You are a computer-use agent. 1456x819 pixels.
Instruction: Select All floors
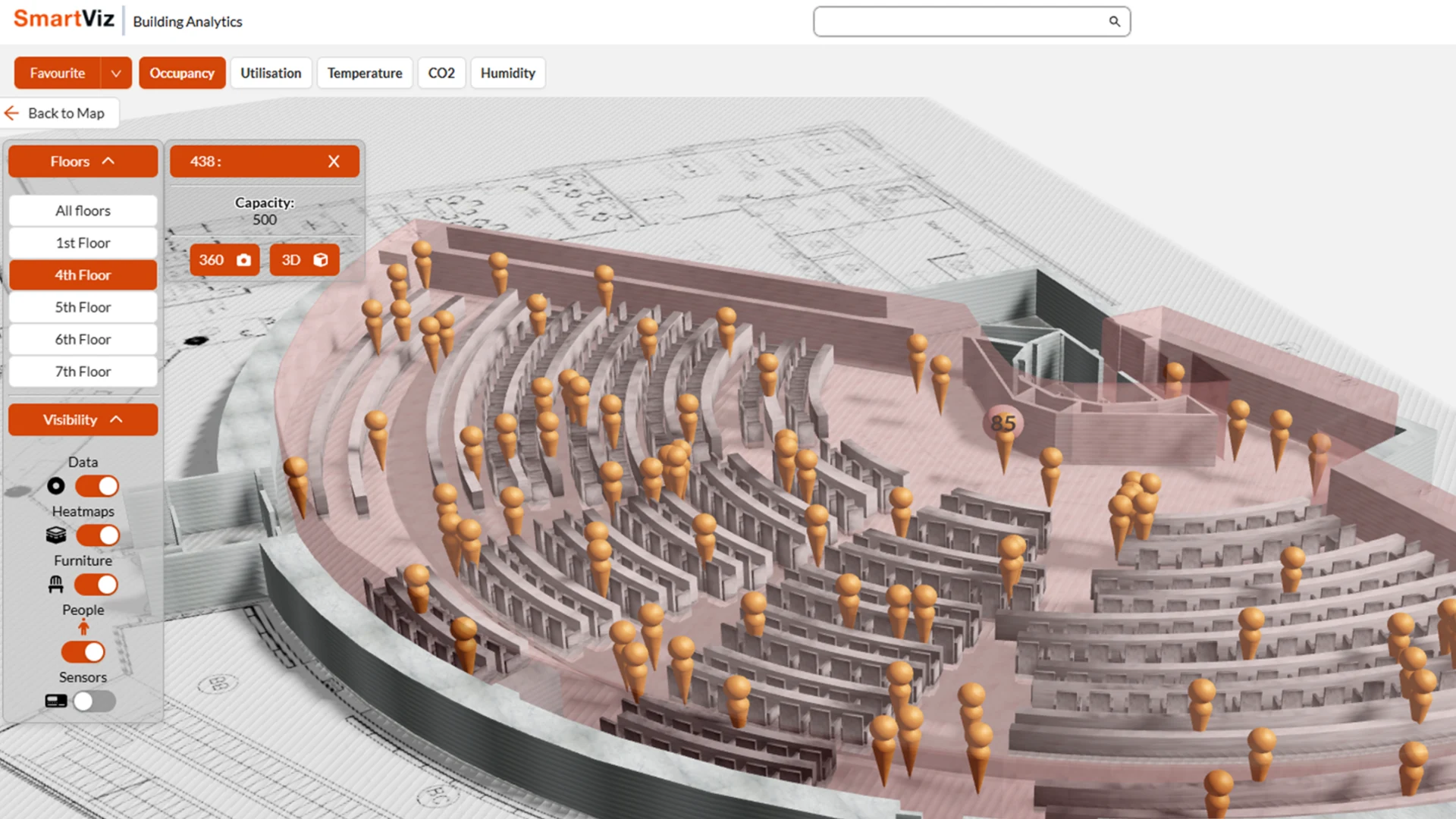[x=83, y=211]
